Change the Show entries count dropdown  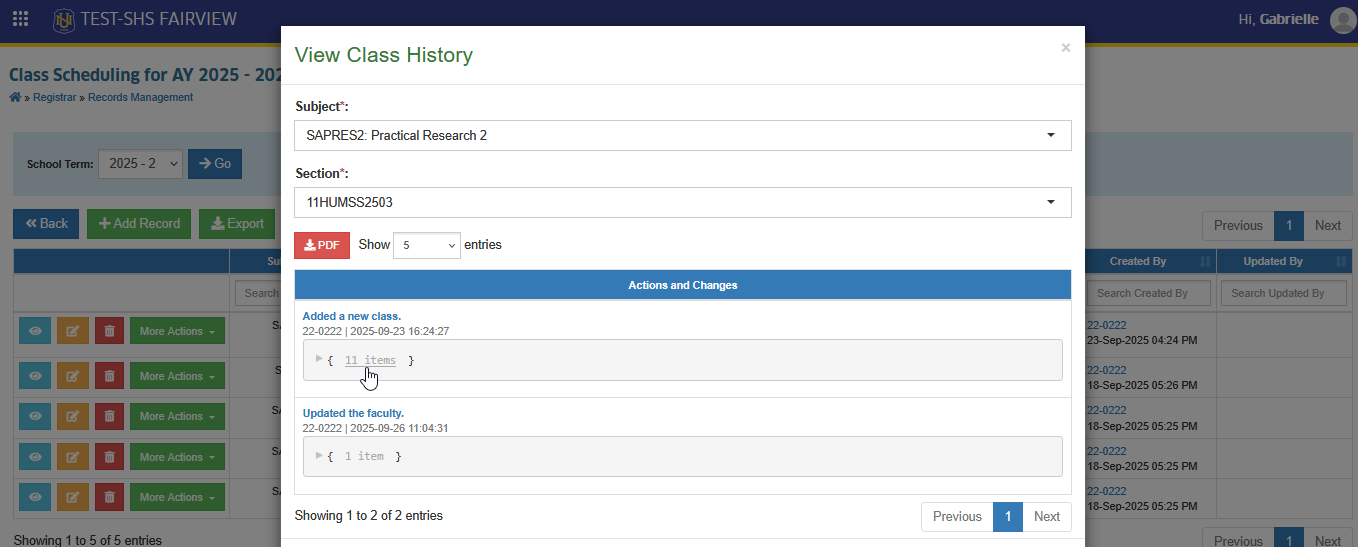tap(427, 245)
